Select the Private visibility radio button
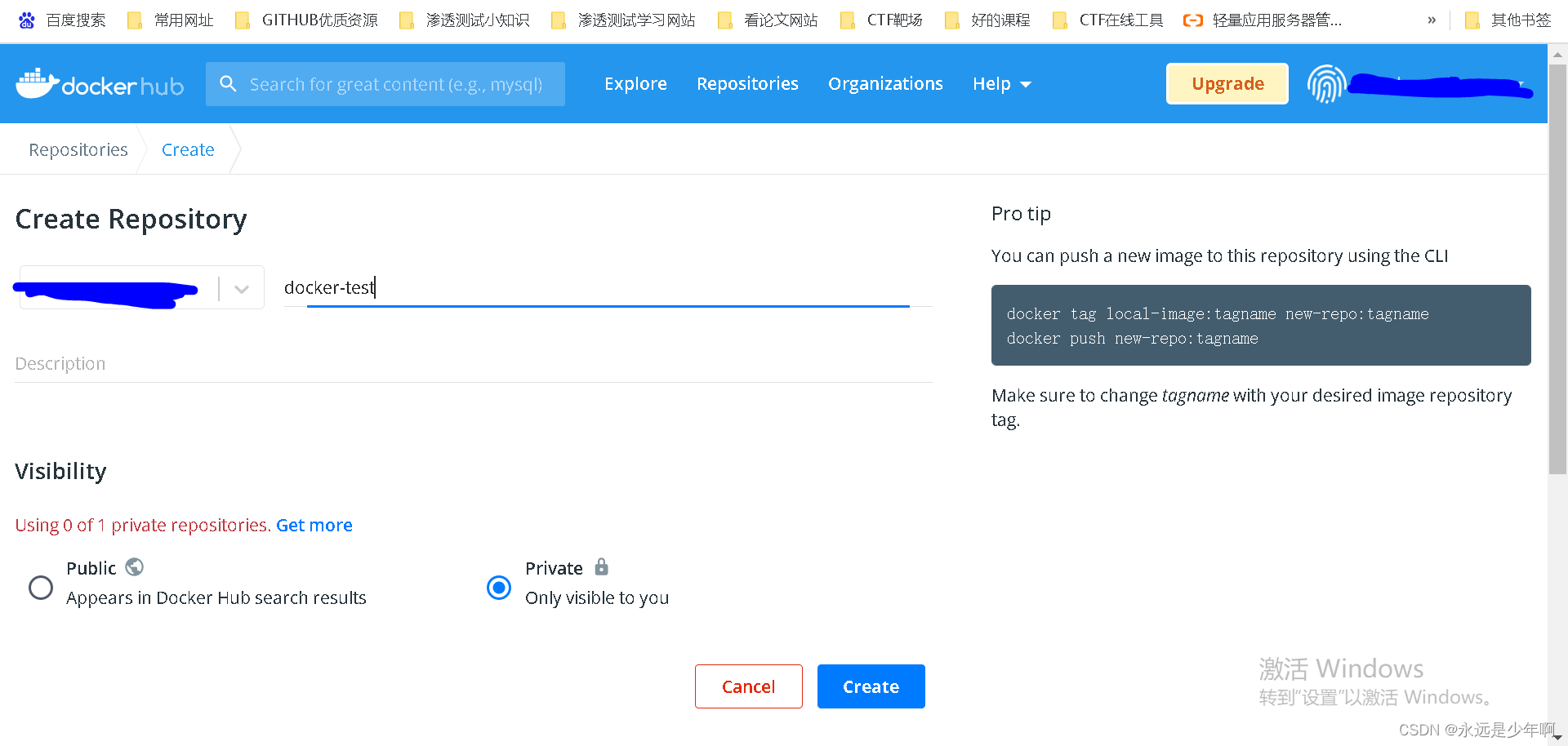This screenshot has width=1568, height=746. (x=499, y=588)
